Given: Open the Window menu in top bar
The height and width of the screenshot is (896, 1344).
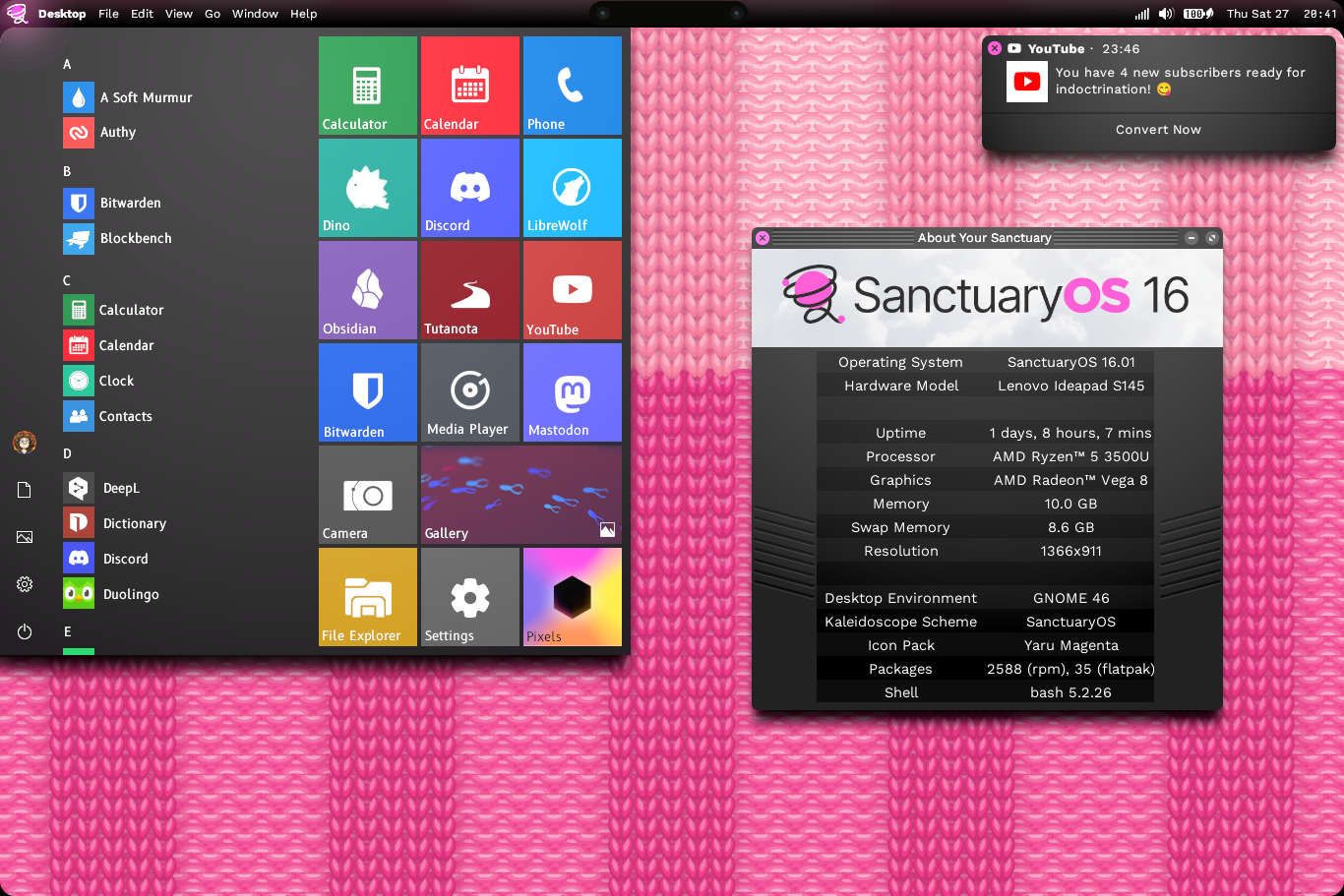Looking at the screenshot, I should pyautogui.click(x=255, y=14).
